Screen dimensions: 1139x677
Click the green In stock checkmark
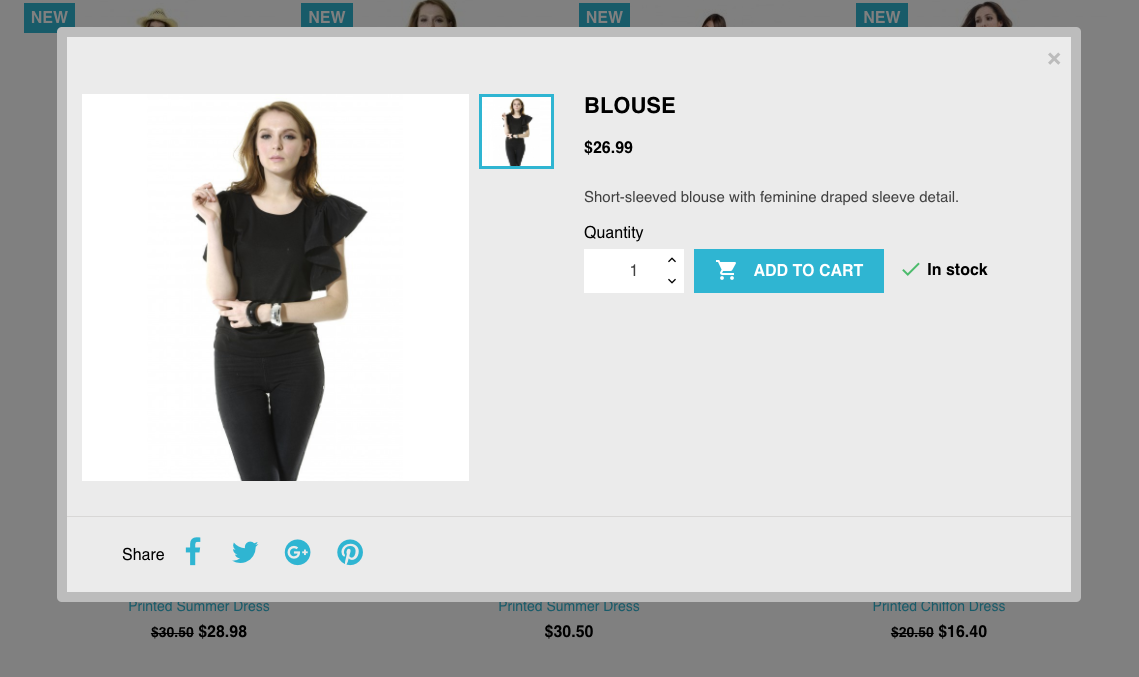tap(910, 269)
